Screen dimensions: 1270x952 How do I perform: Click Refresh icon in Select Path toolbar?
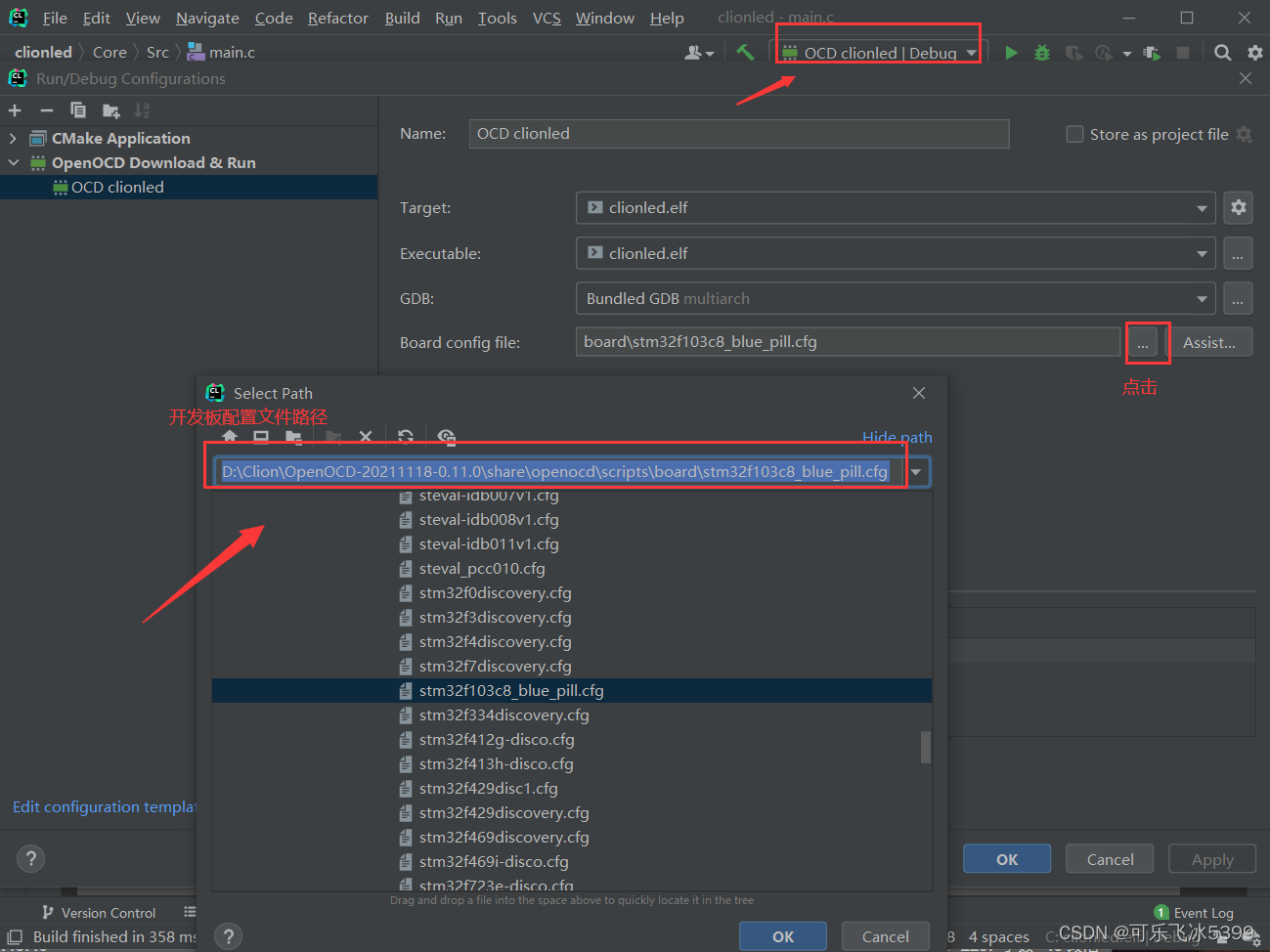point(406,437)
